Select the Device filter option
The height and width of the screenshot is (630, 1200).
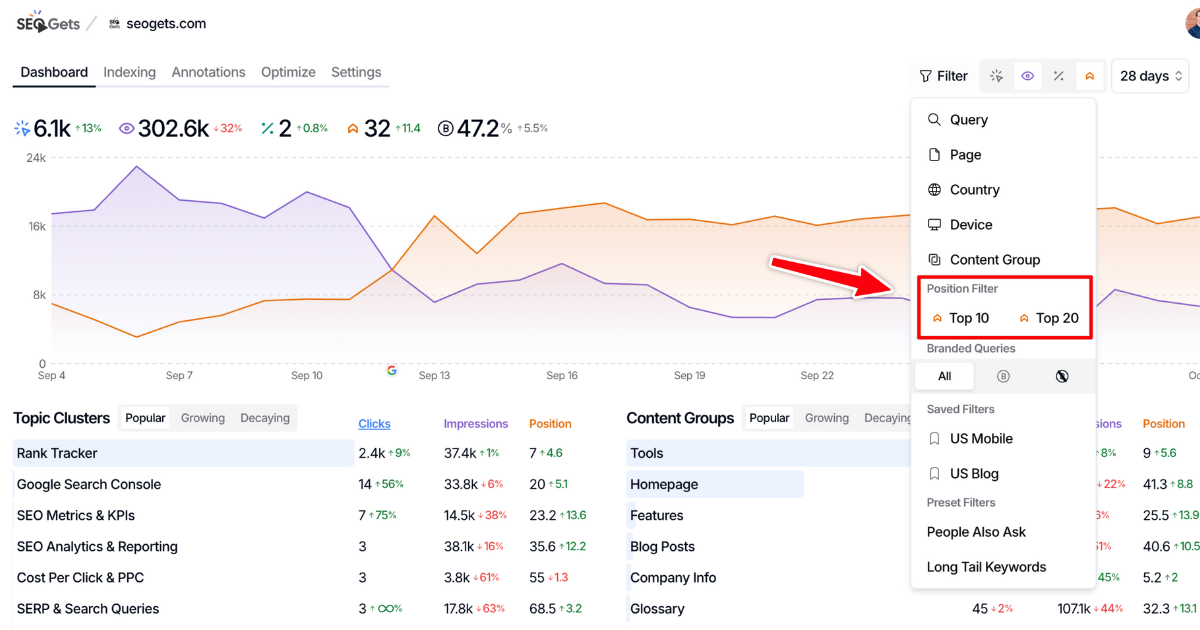coord(966,224)
